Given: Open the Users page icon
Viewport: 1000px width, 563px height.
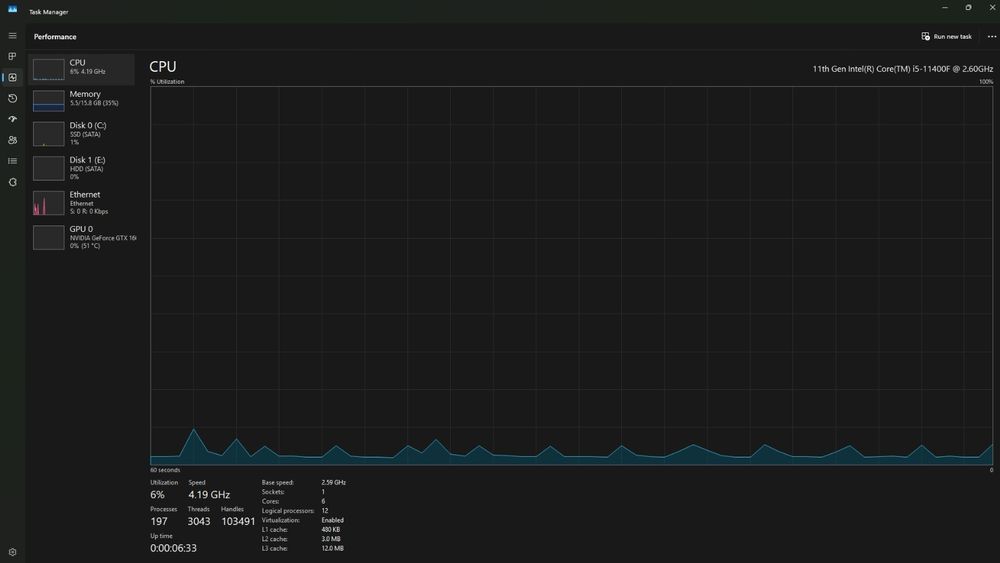Looking at the screenshot, I should [x=12, y=140].
